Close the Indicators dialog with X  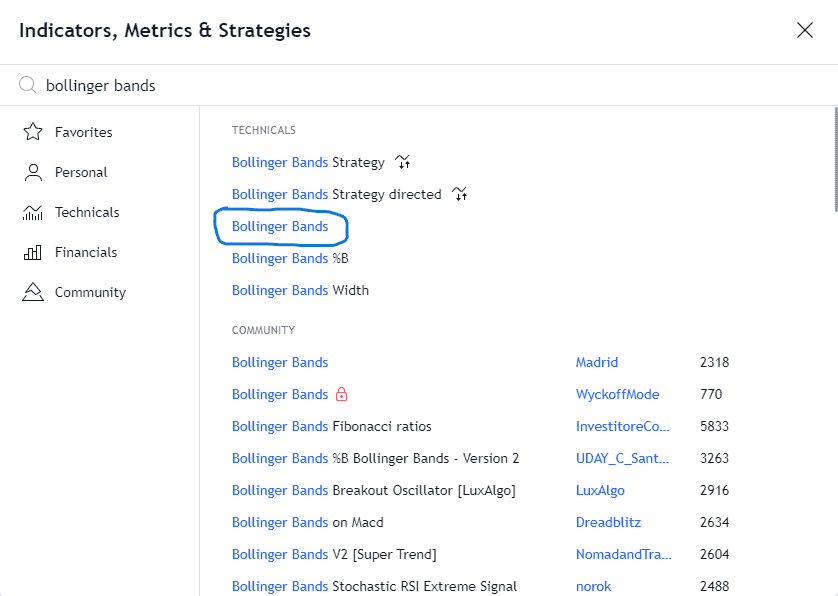pos(804,30)
